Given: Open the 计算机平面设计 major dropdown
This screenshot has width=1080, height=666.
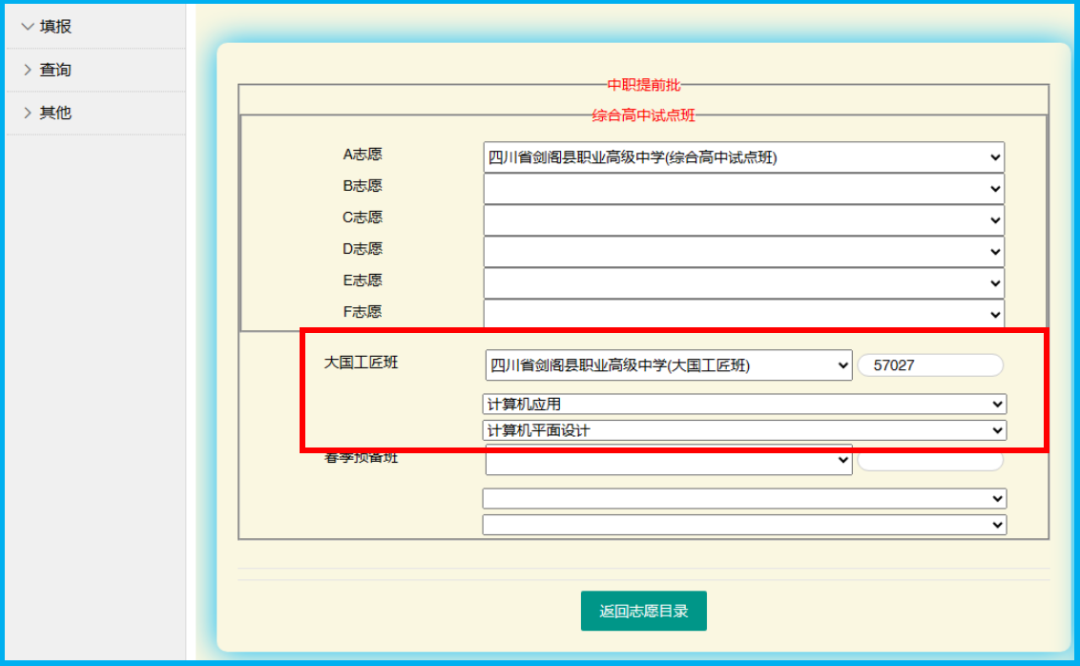Looking at the screenshot, I should click(x=744, y=430).
